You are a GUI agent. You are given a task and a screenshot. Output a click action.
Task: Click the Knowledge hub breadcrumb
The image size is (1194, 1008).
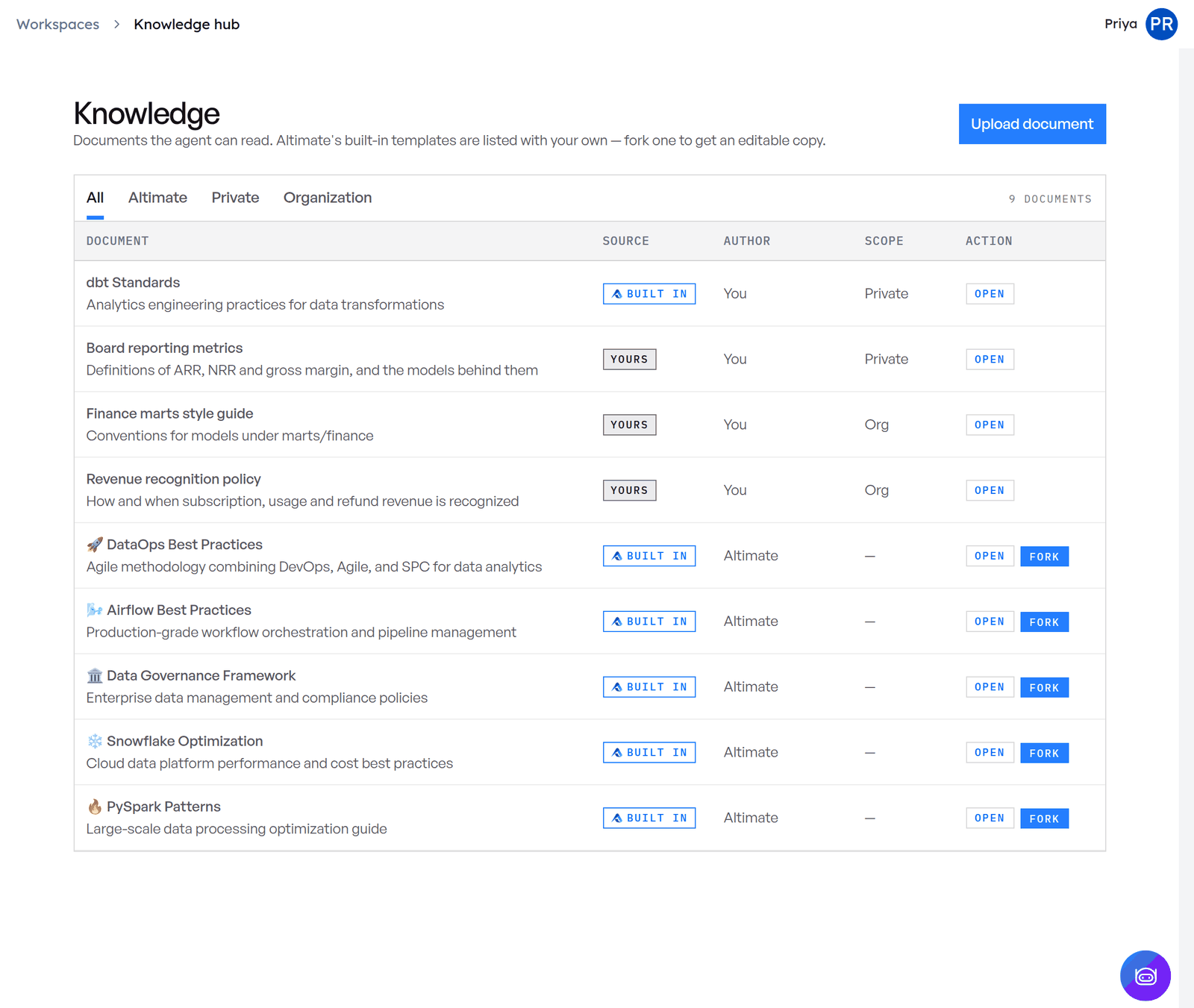point(187,25)
